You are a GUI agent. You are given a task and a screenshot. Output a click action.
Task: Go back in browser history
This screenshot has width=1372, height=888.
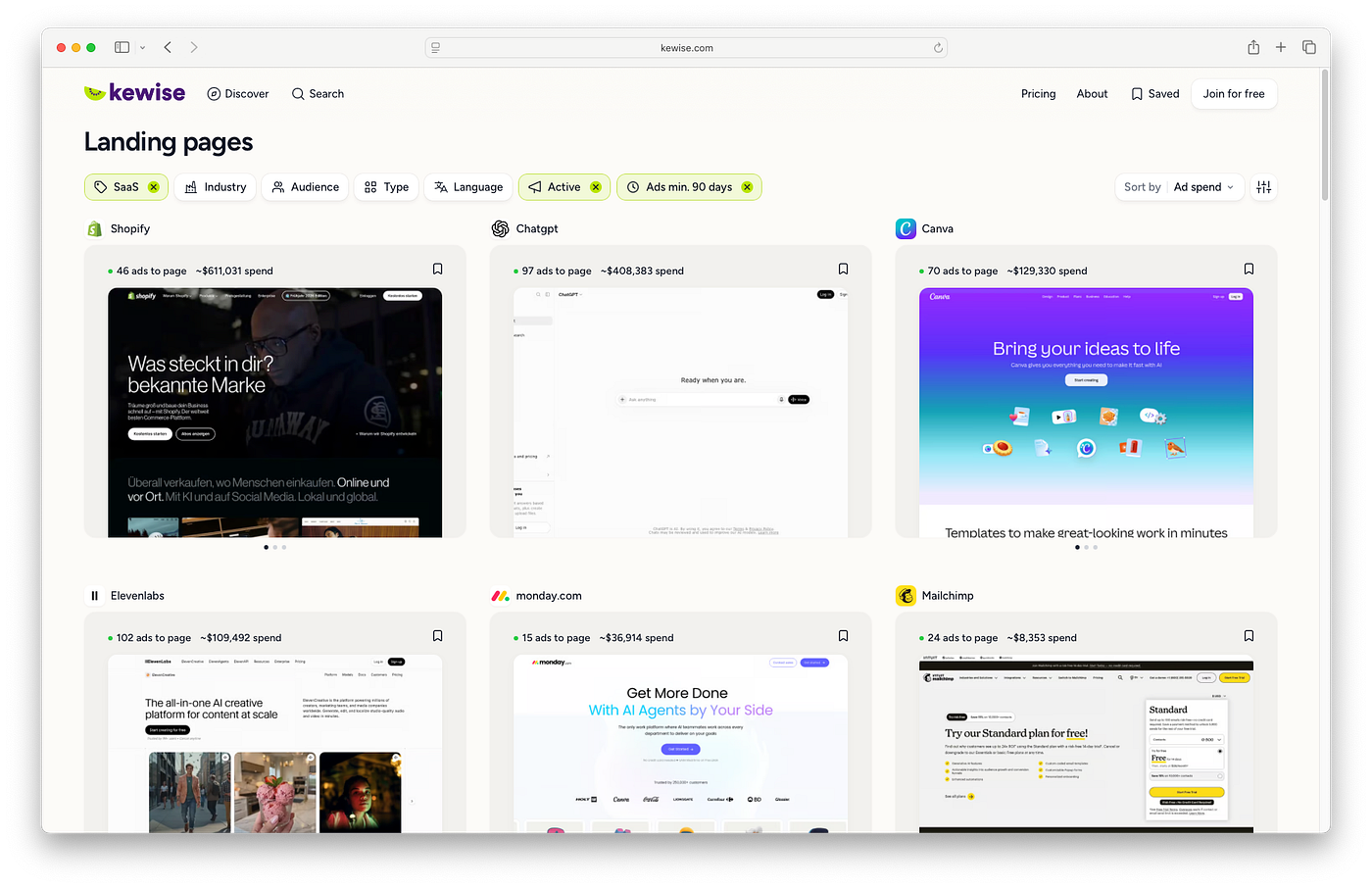pyautogui.click(x=169, y=47)
